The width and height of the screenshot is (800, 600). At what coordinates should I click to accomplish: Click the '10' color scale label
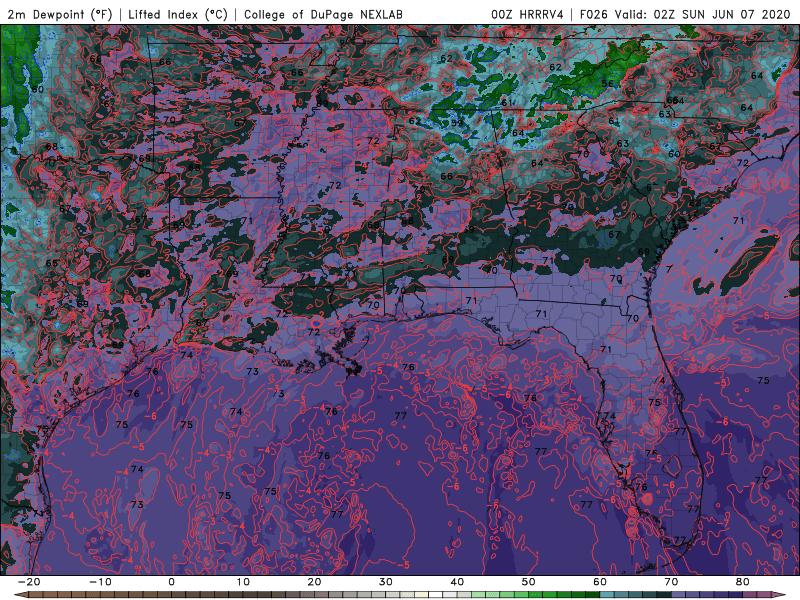point(243,582)
